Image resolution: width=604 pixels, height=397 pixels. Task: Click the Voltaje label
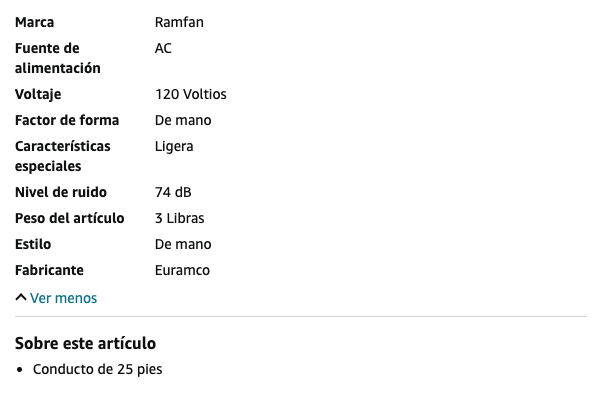click(38, 94)
